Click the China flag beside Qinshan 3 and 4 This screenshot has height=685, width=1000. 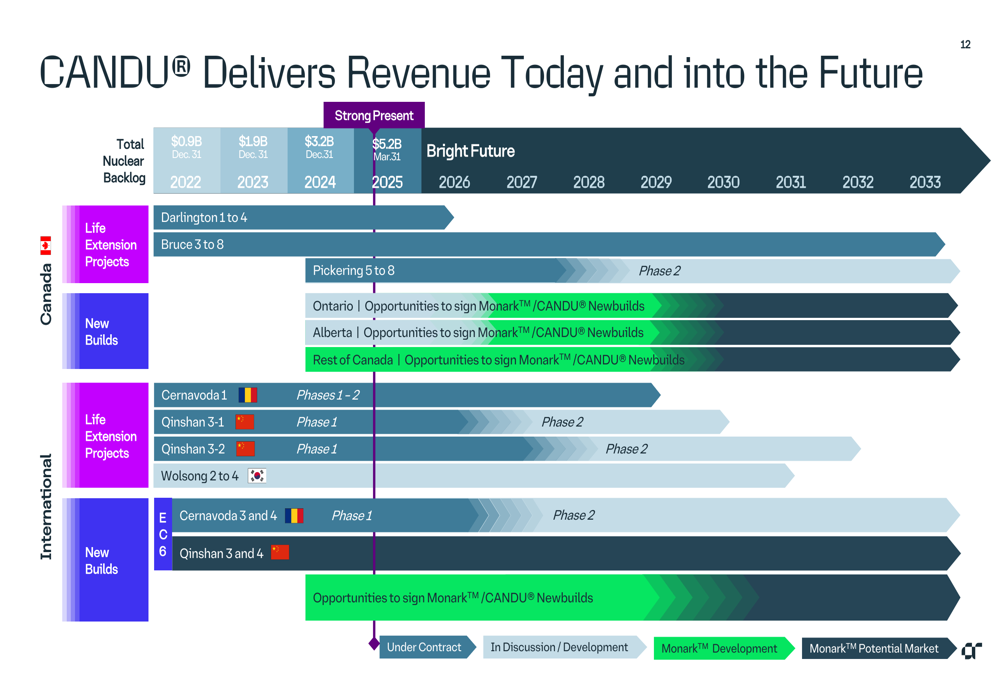280,552
